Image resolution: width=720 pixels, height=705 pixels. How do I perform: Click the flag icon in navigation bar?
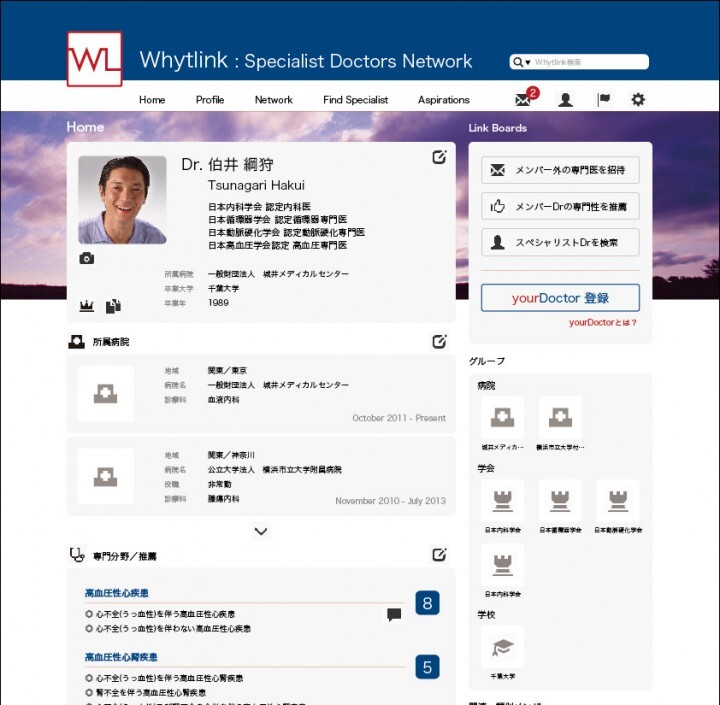point(604,100)
